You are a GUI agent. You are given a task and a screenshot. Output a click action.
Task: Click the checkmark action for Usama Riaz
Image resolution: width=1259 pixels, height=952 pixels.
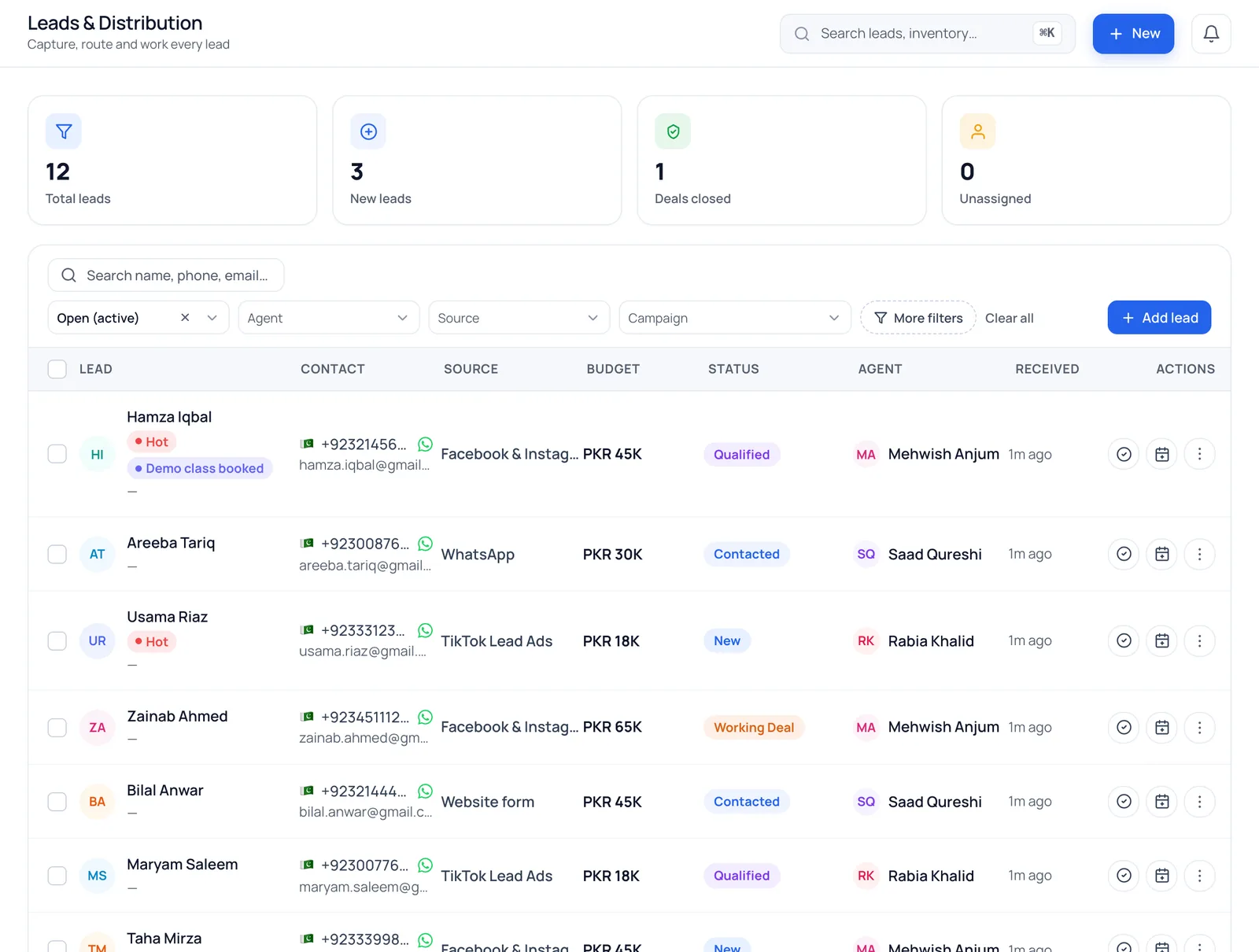(1124, 640)
